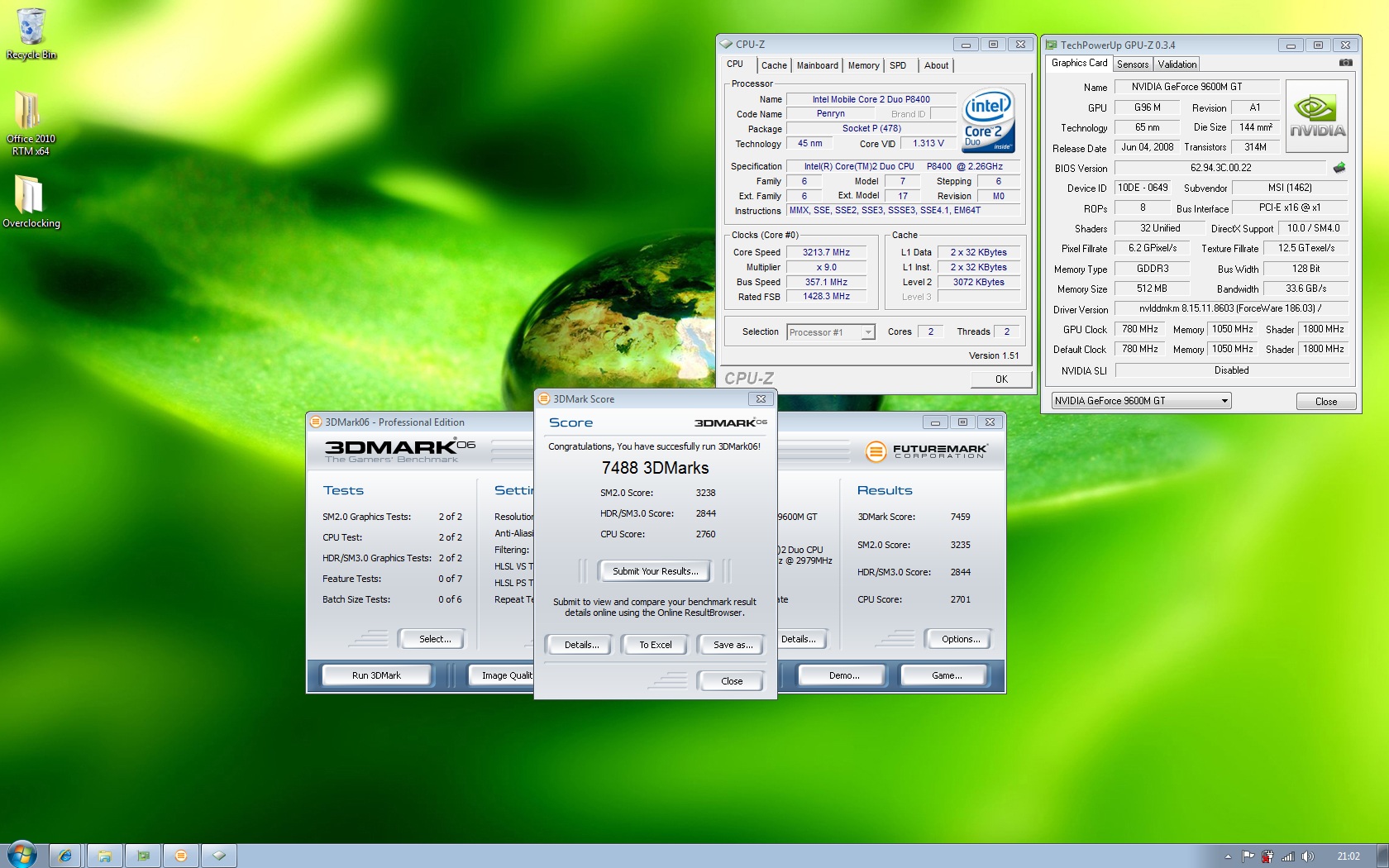Viewport: 1389px width, 868px height.
Task: Open the Recycle Bin desktop icon
Action: [x=31, y=34]
